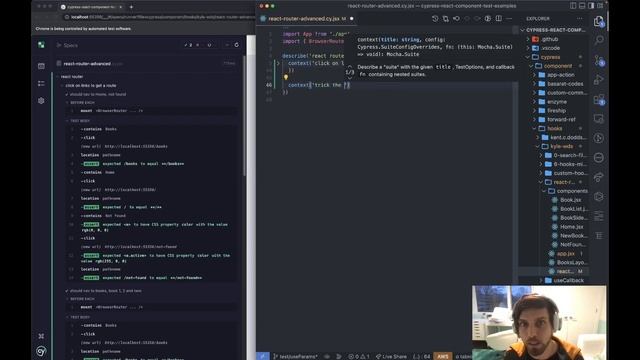Toggle VS Code layout customize icon in title bar
This screenshot has width=640, height=360.
(x=600, y=6)
